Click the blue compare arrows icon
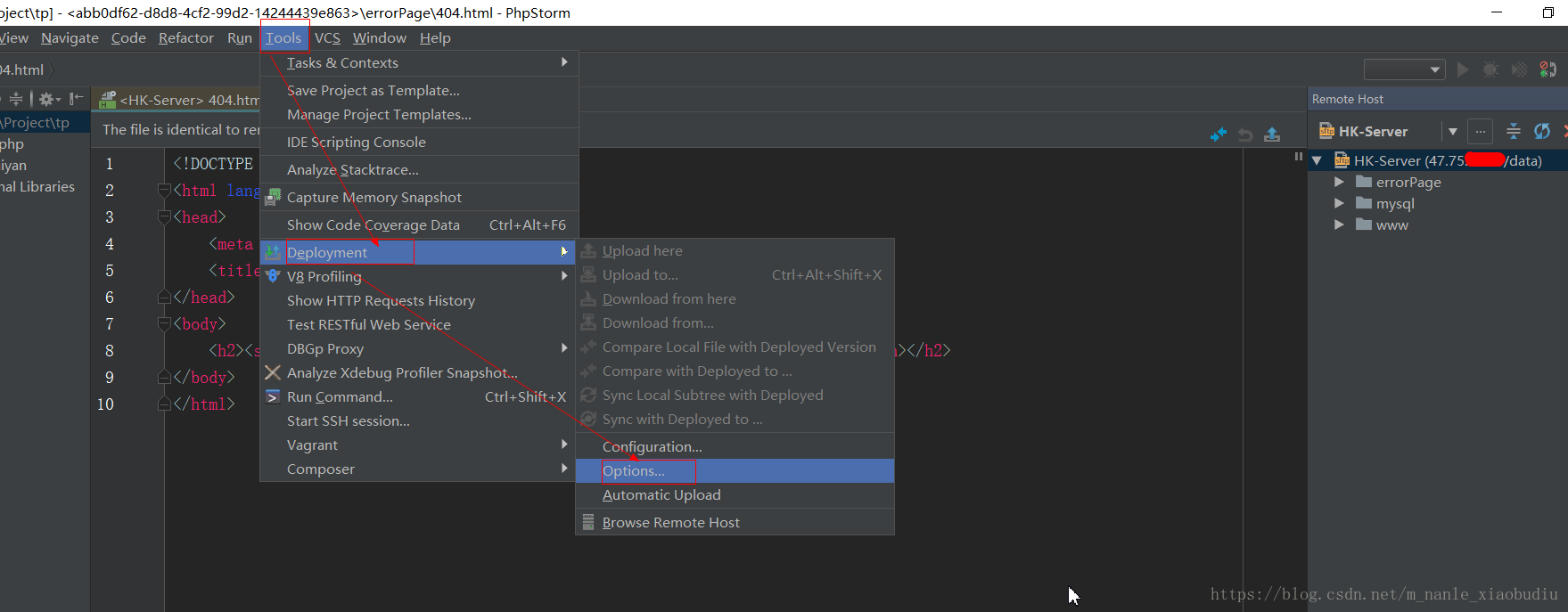Image resolution: width=1568 pixels, height=612 pixels. 1219,135
